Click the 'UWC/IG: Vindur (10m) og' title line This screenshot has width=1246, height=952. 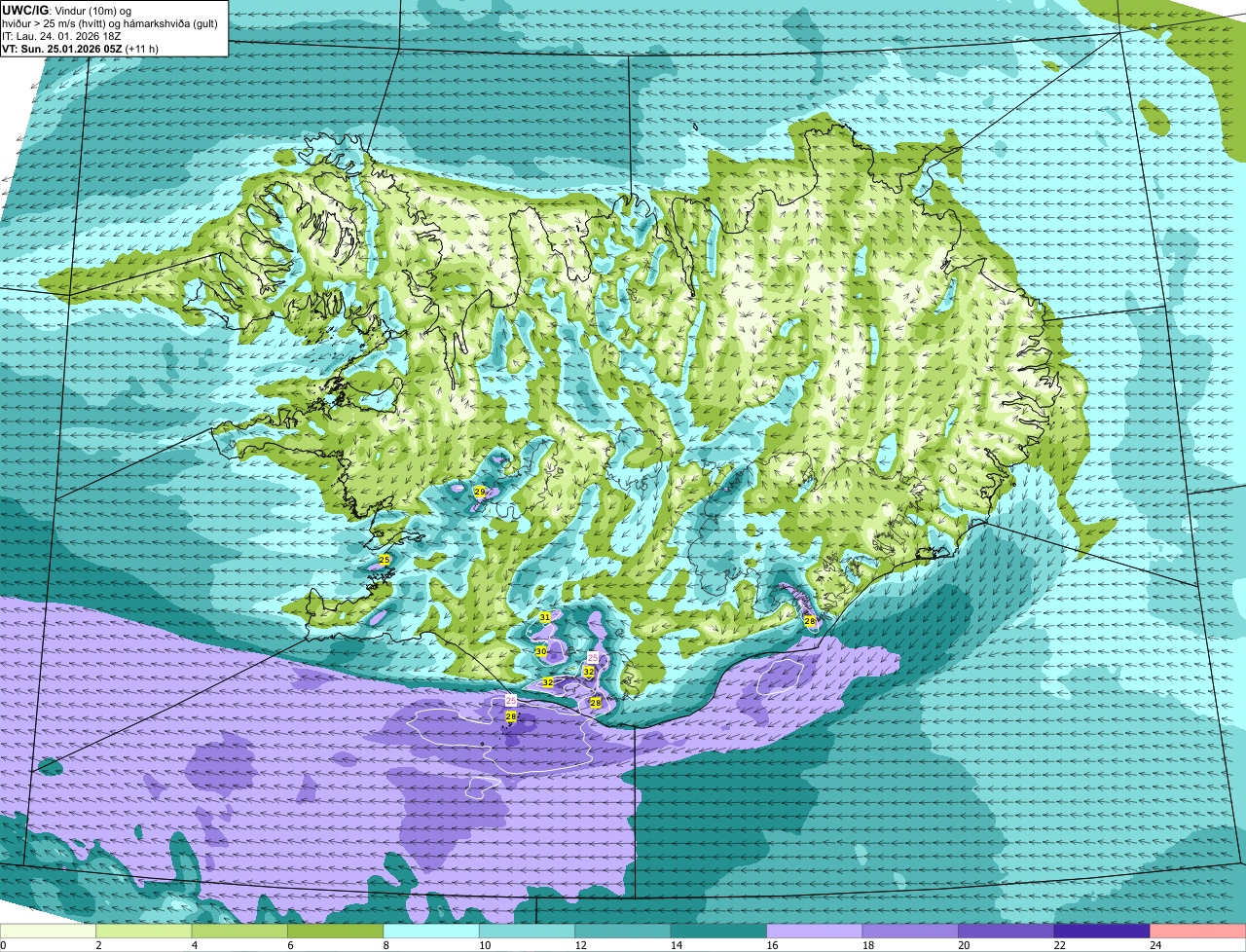(x=67, y=10)
